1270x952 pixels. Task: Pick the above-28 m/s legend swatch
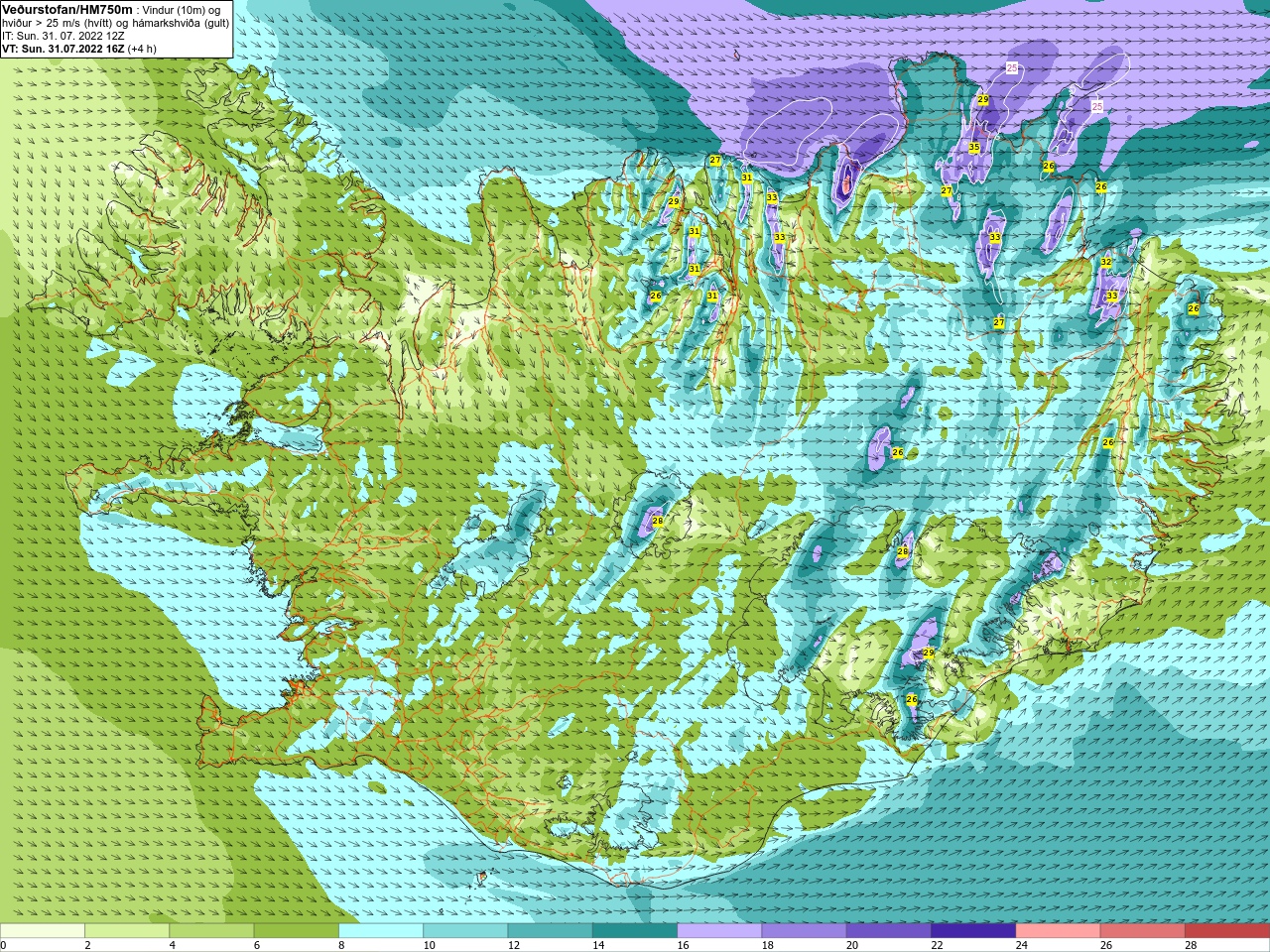(x=1227, y=930)
